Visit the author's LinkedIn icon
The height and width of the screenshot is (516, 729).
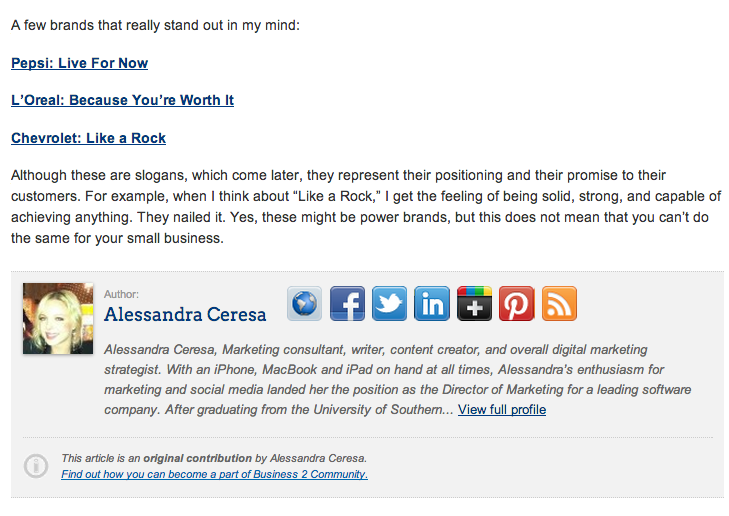(432, 304)
